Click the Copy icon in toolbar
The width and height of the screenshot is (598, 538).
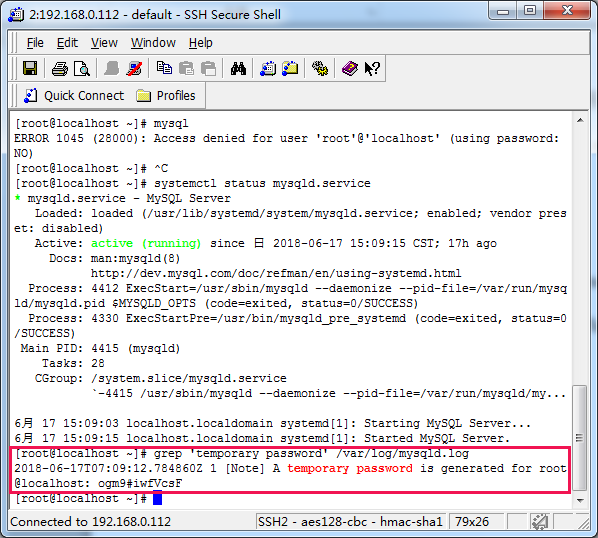pos(164,68)
